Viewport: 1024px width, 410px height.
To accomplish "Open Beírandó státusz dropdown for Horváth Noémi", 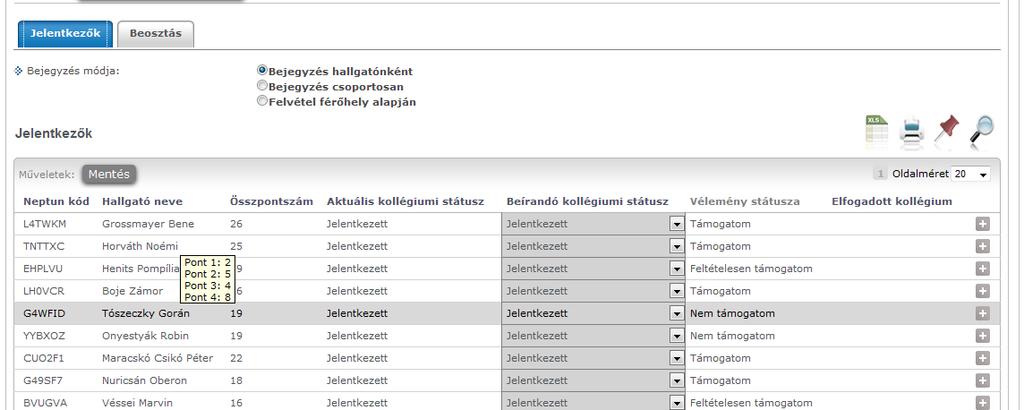I will pos(677,246).
